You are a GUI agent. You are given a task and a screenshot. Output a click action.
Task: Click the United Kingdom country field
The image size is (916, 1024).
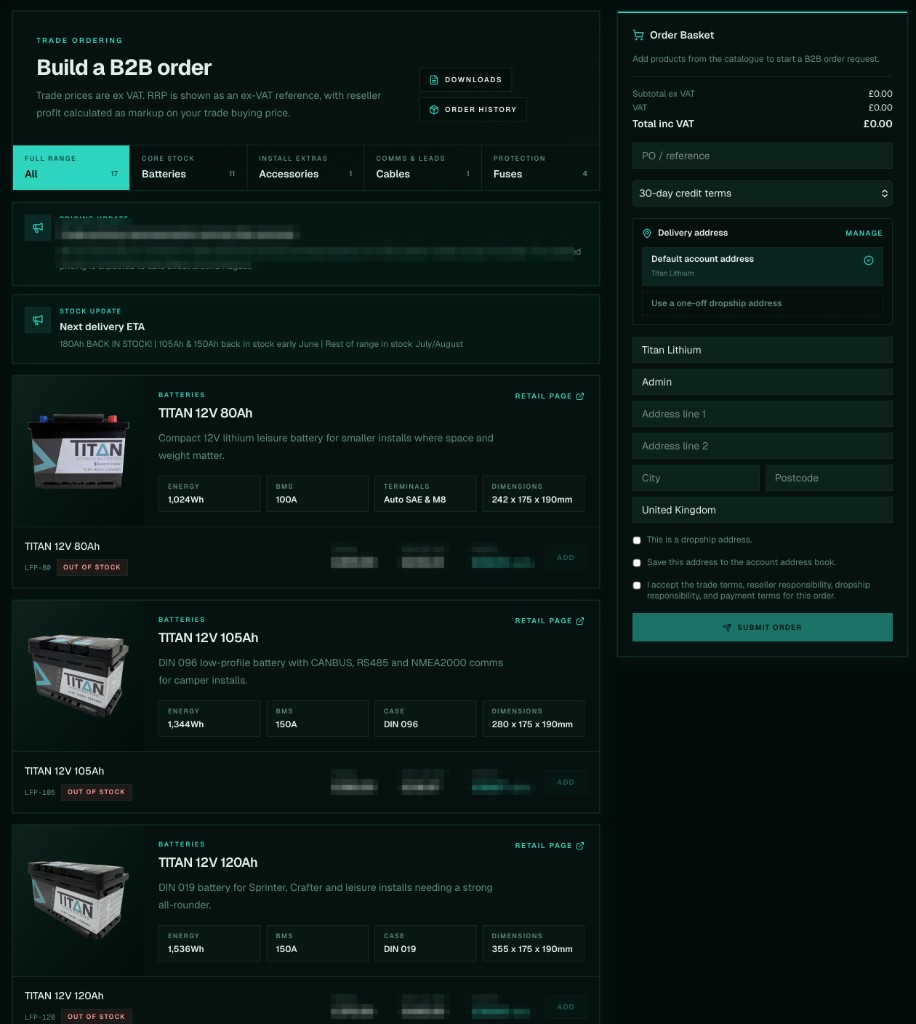[x=762, y=510]
